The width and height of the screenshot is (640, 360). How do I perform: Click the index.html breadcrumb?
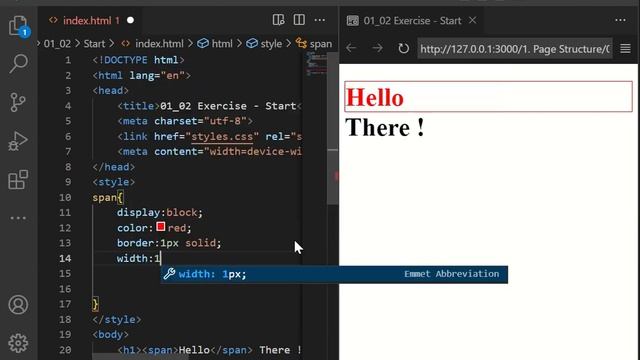point(153,44)
